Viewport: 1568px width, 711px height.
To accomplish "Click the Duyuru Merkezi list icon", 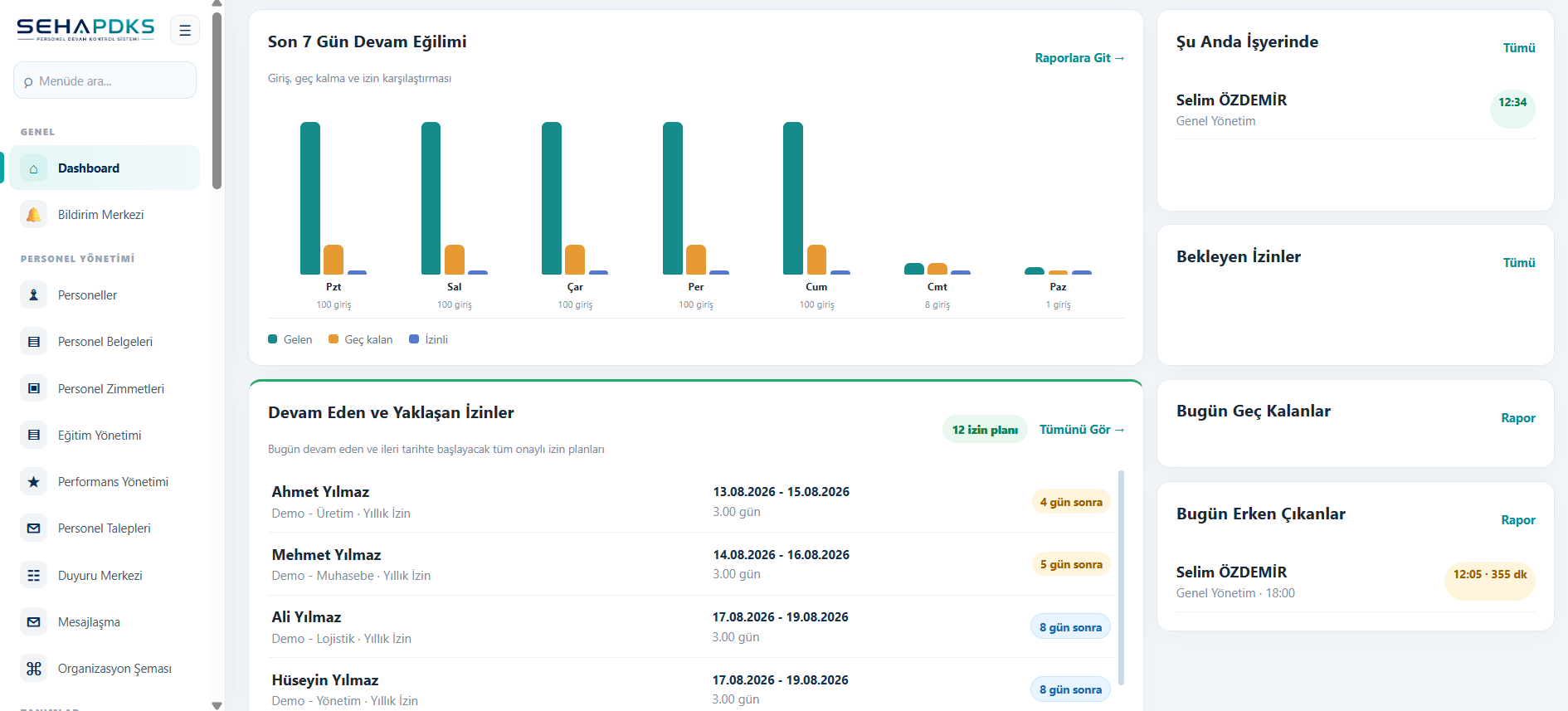I will [x=33, y=575].
